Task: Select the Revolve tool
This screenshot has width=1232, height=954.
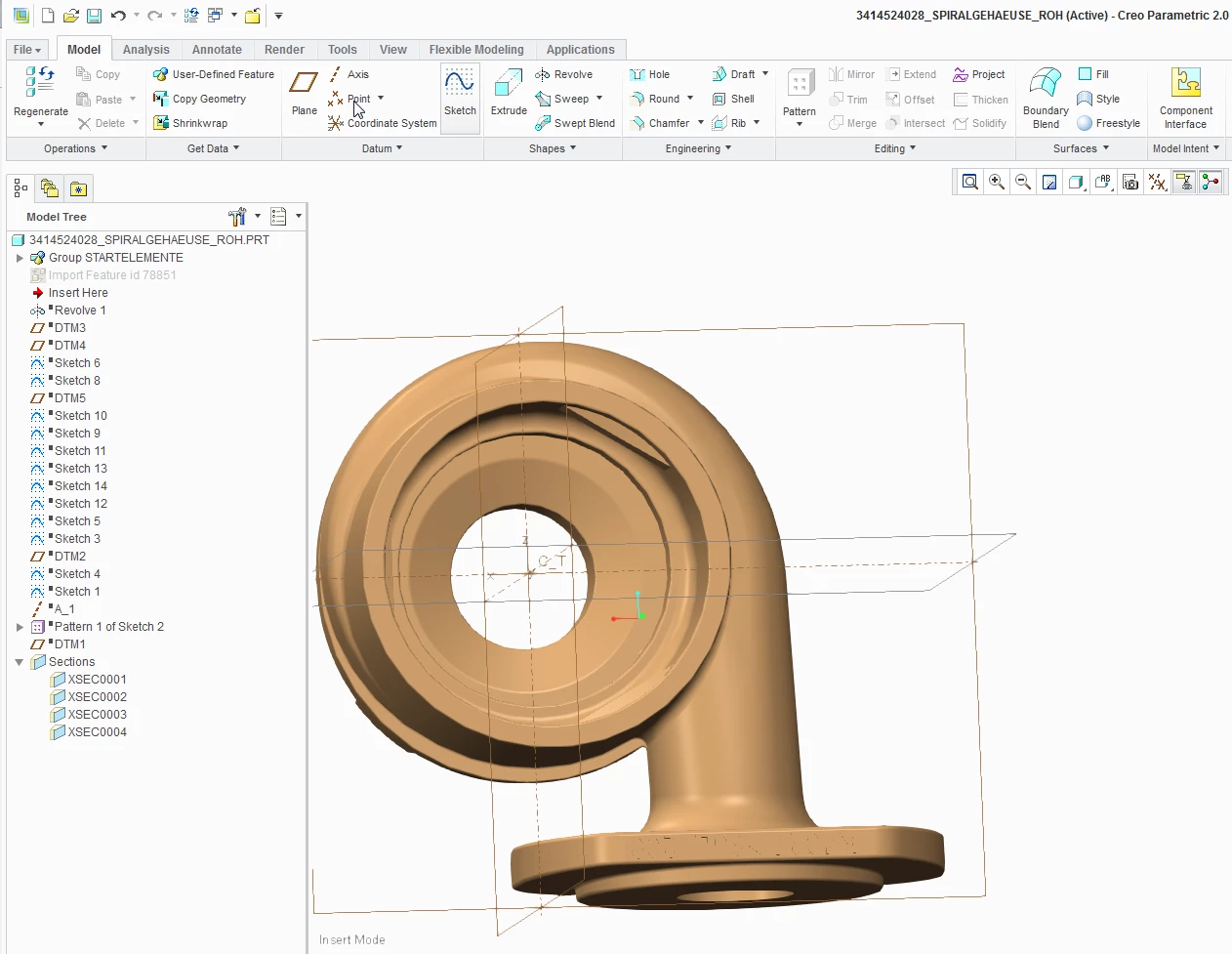Action: [564, 74]
